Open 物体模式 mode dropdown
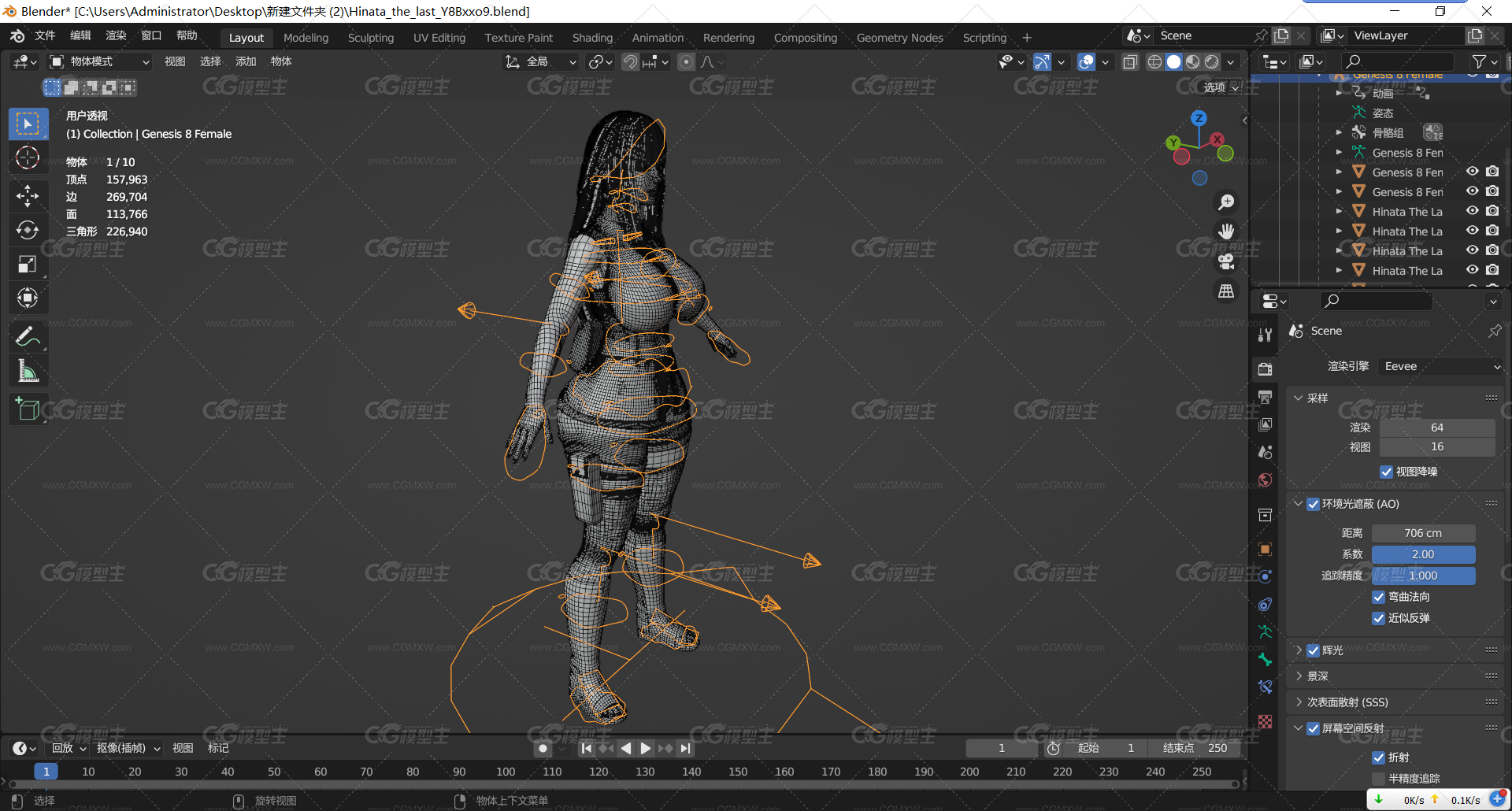This screenshot has width=1512, height=811. [99, 61]
